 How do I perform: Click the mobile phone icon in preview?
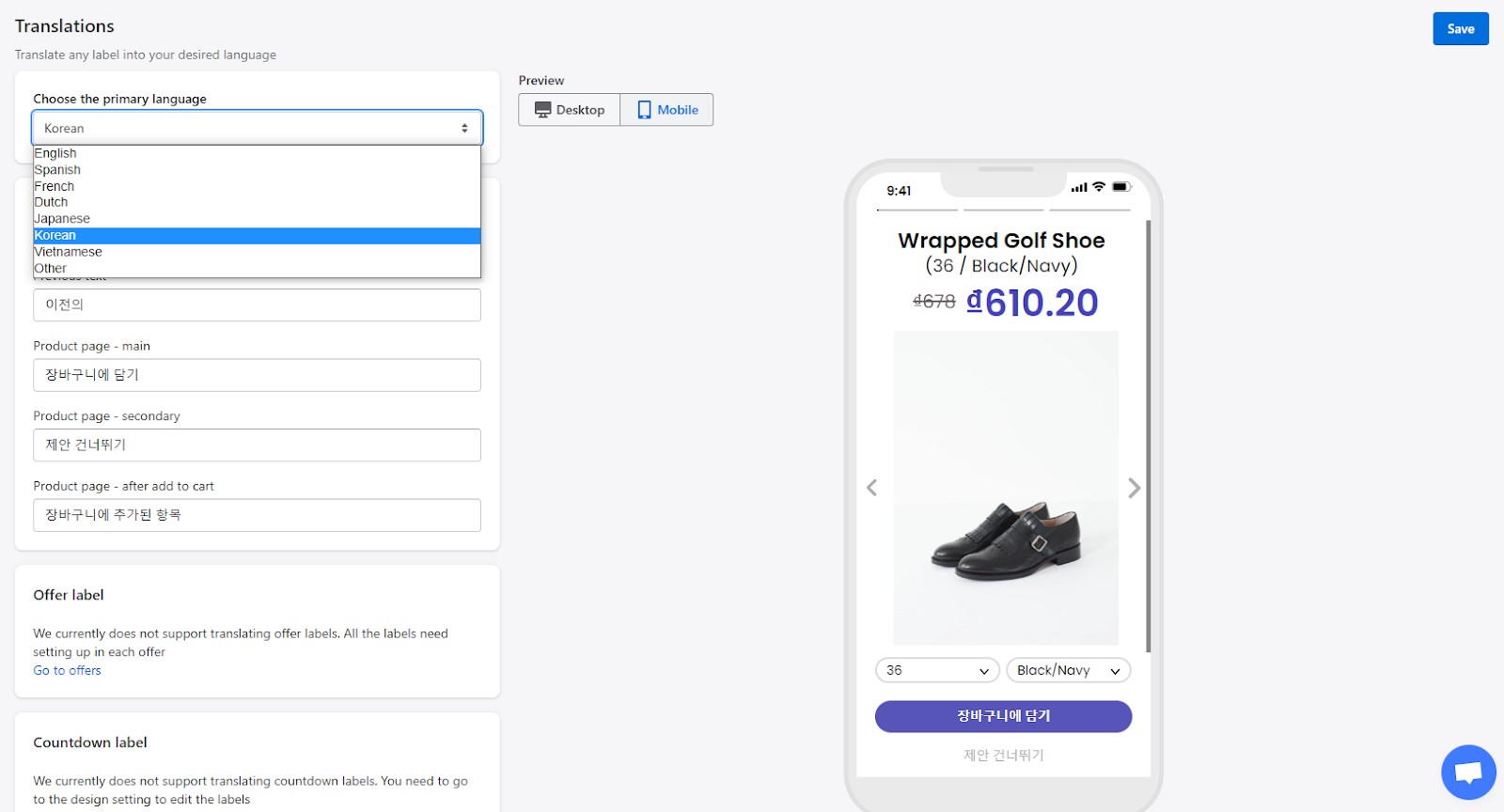[x=644, y=110]
